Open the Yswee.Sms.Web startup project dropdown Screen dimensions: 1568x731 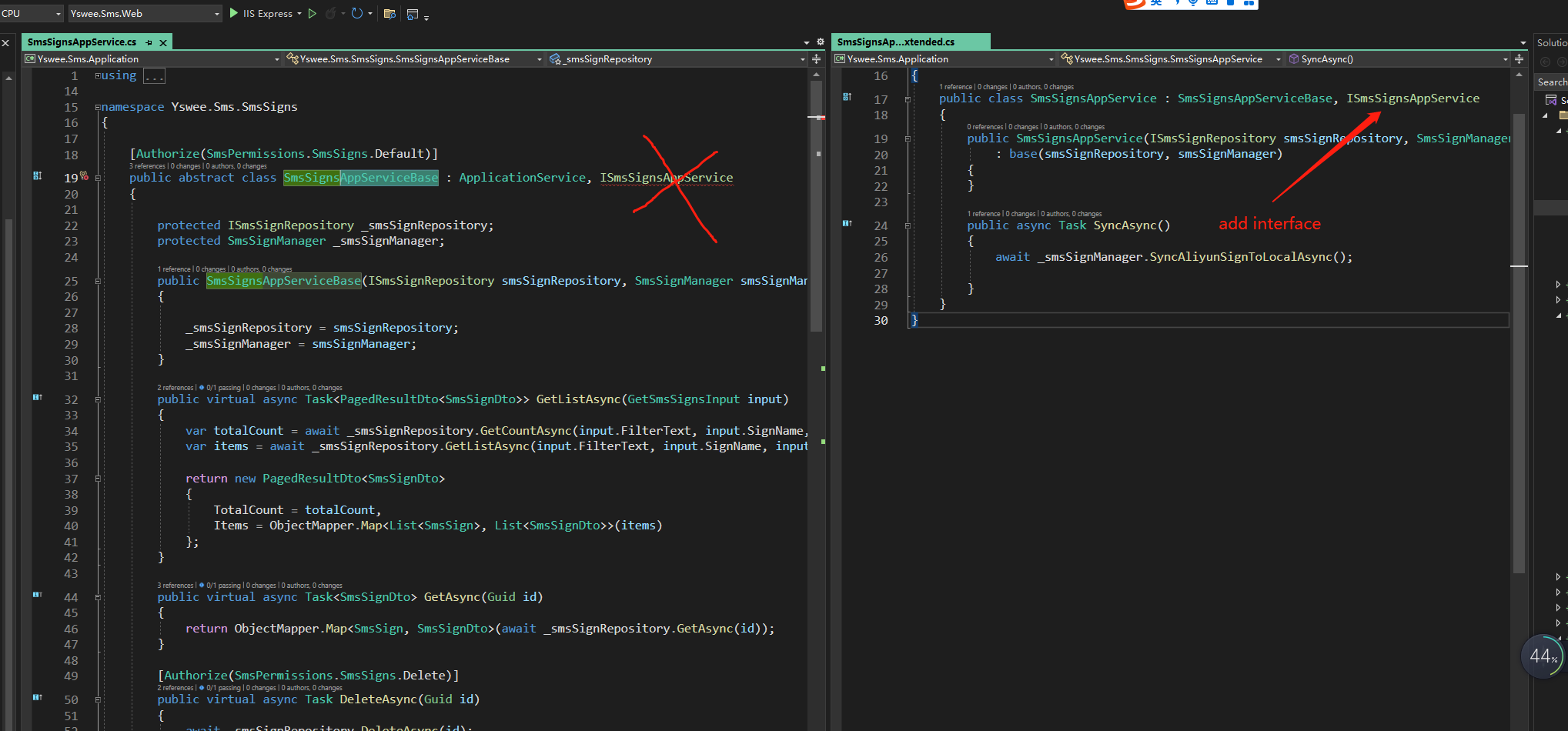(x=216, y=14)
